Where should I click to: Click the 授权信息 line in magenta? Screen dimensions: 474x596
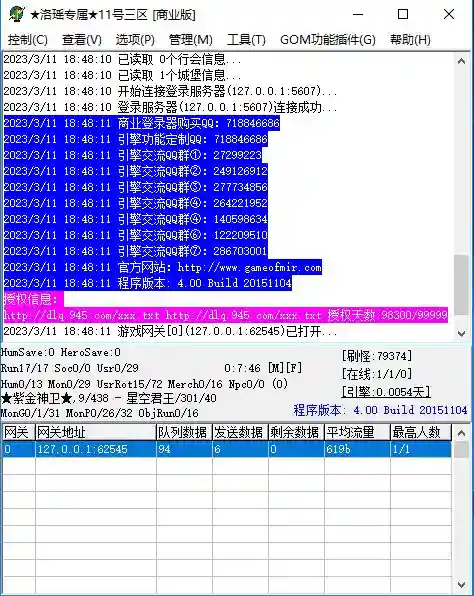[x=33, y=299]
